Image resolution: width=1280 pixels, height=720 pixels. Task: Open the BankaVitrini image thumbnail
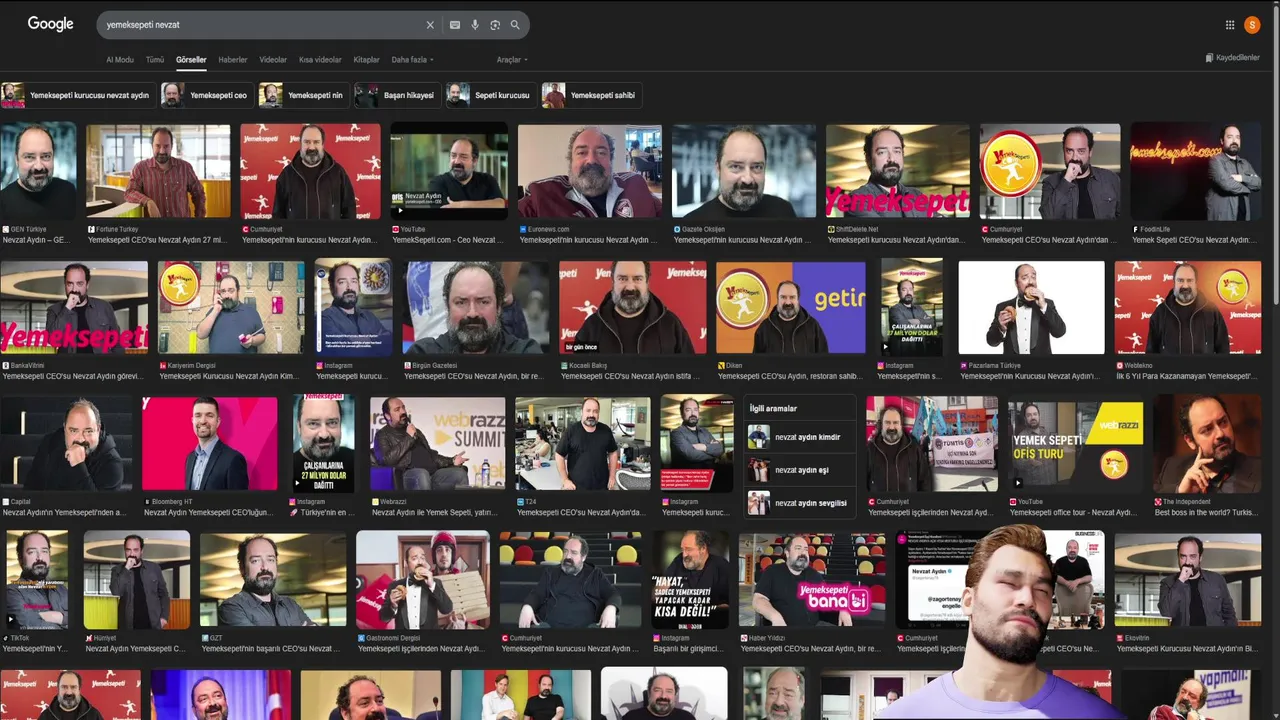pos(74,307)
